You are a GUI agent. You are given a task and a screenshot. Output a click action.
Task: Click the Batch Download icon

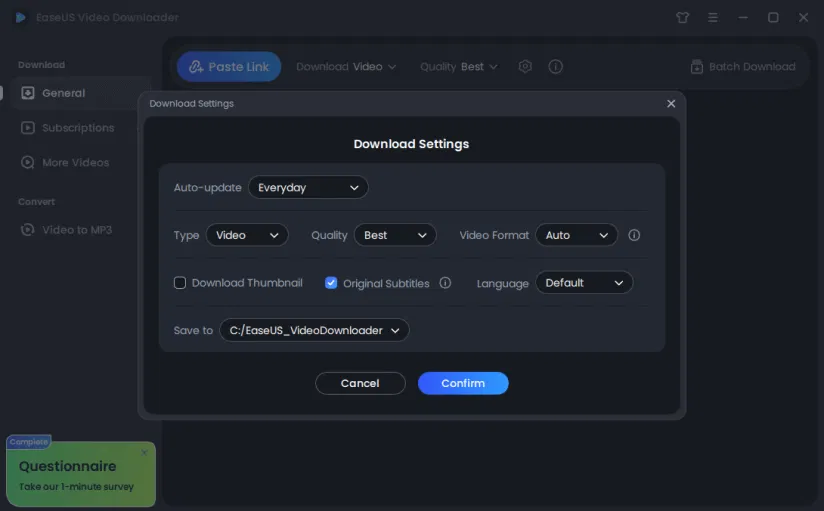697,67
